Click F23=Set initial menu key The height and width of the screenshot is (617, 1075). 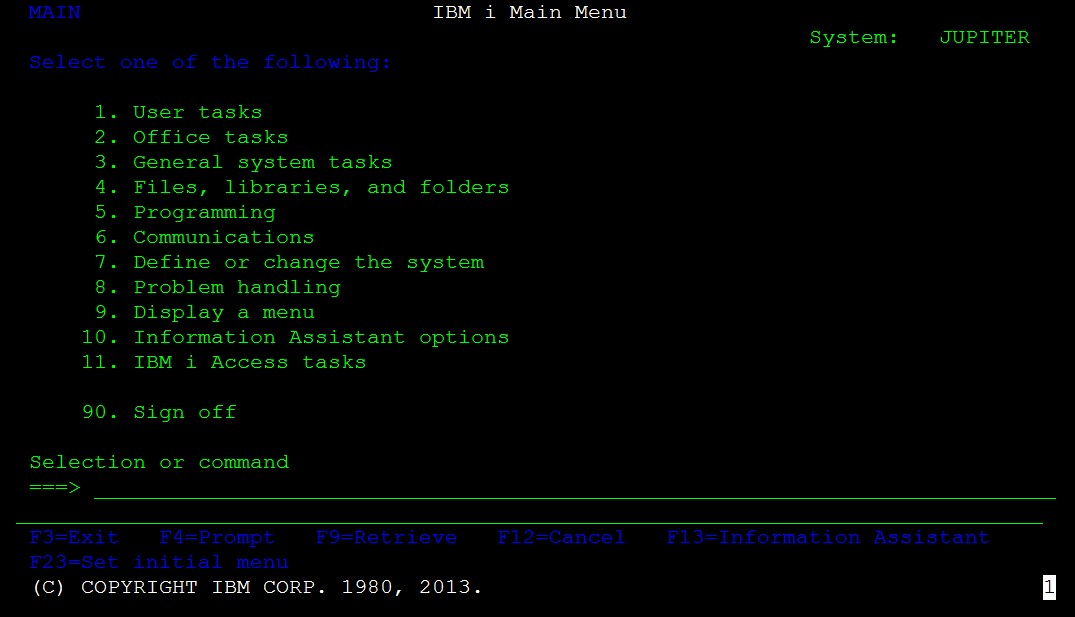159,562
